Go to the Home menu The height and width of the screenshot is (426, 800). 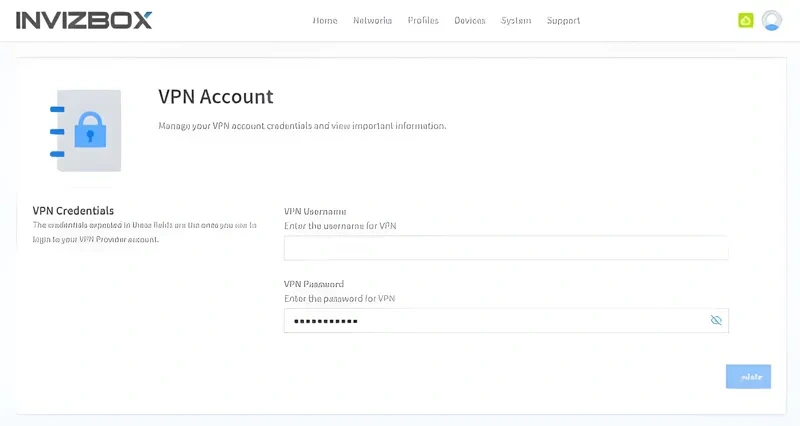325,20
